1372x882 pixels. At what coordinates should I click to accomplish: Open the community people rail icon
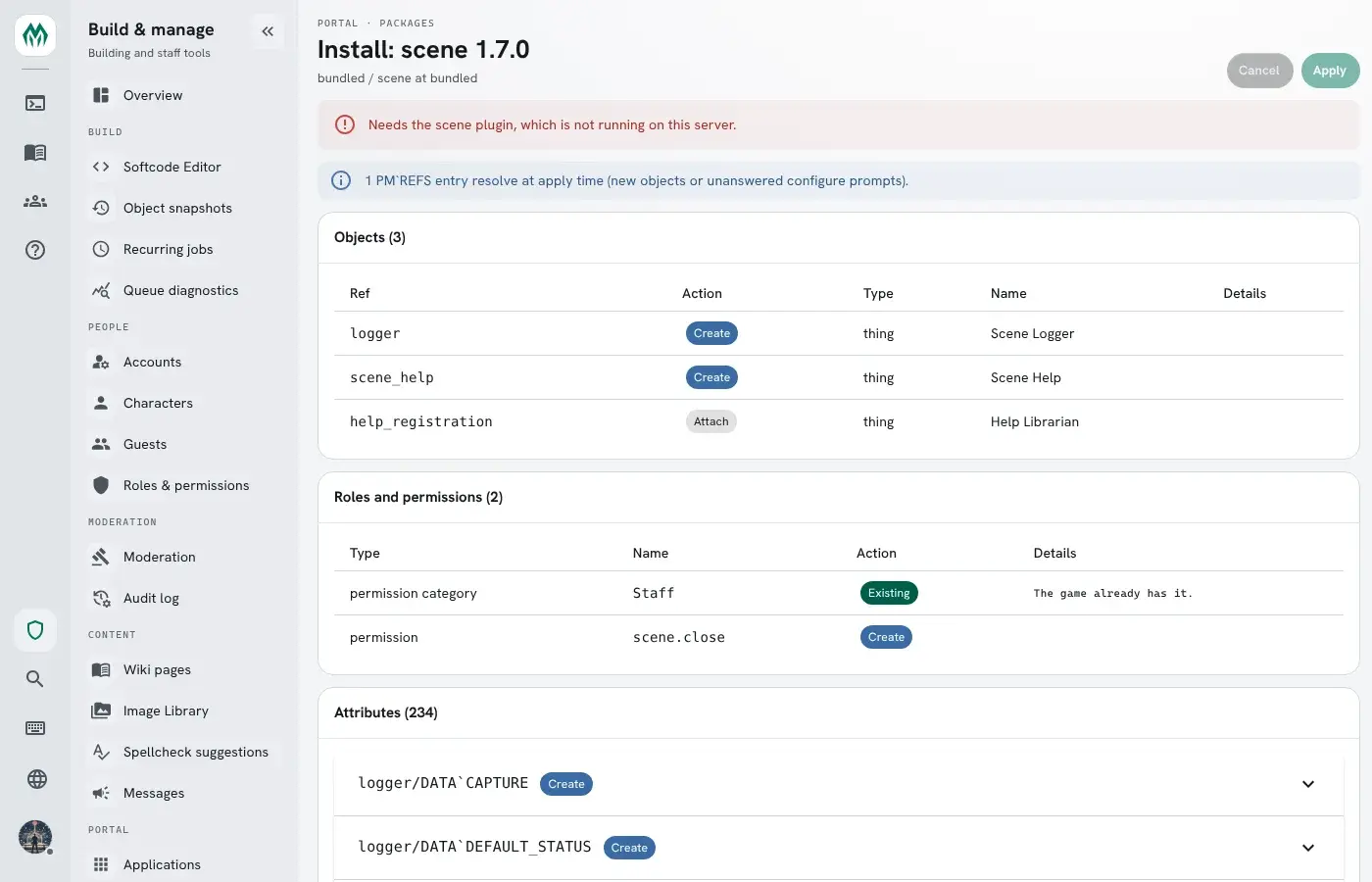tap(35, 201)
